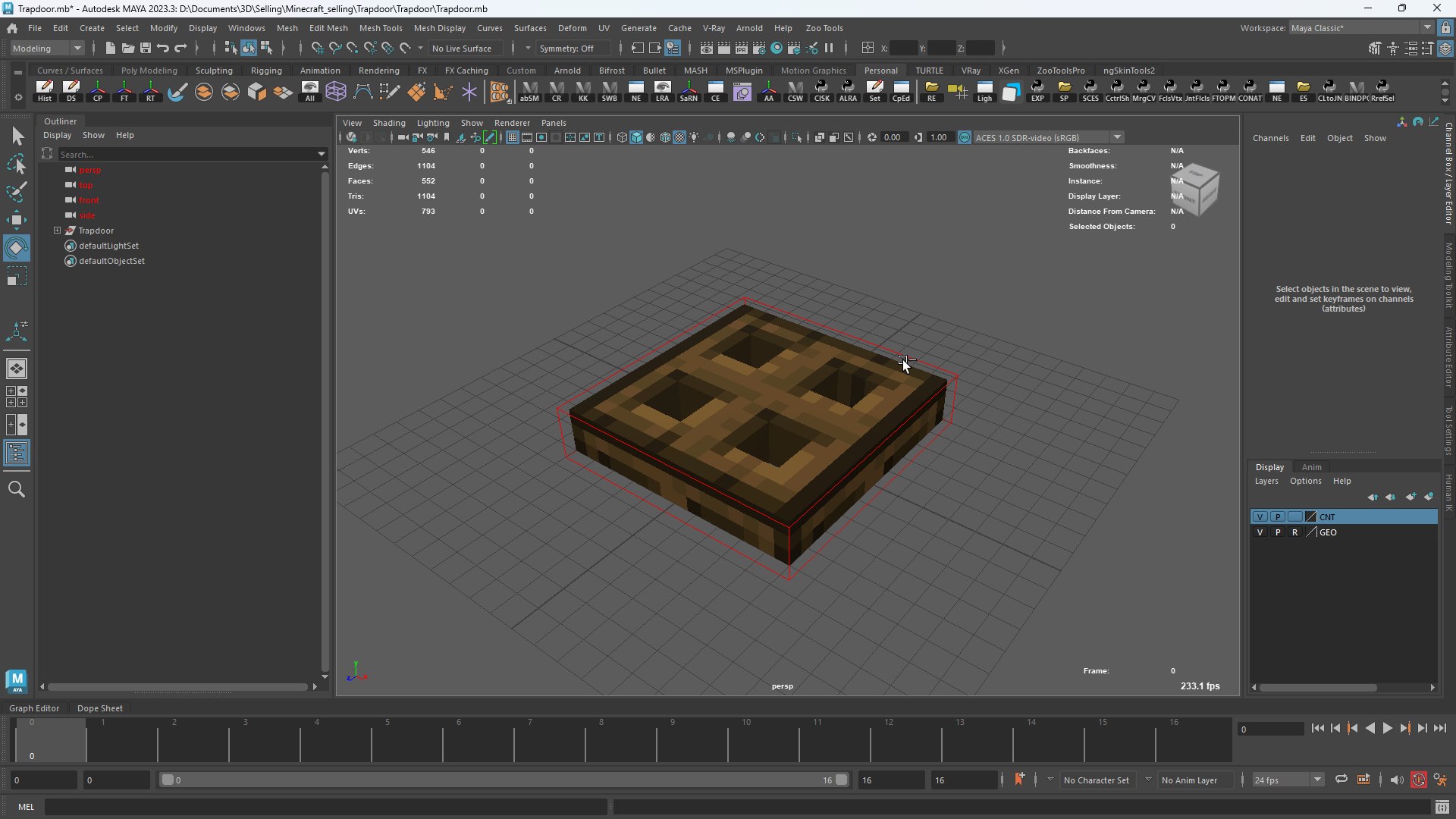
Task: Click the FT freeze transform shelf button
Action: click(x=124, y=91)
